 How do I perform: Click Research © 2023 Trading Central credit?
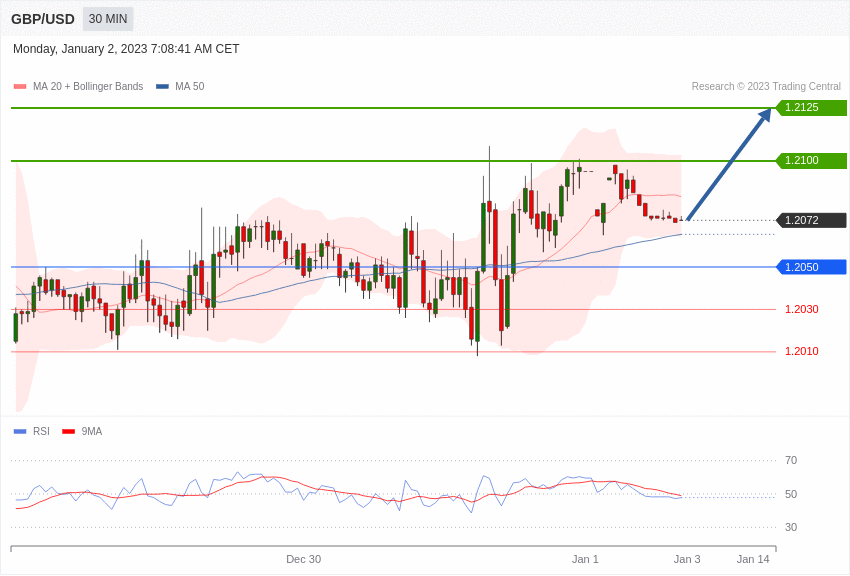point(766,87)
